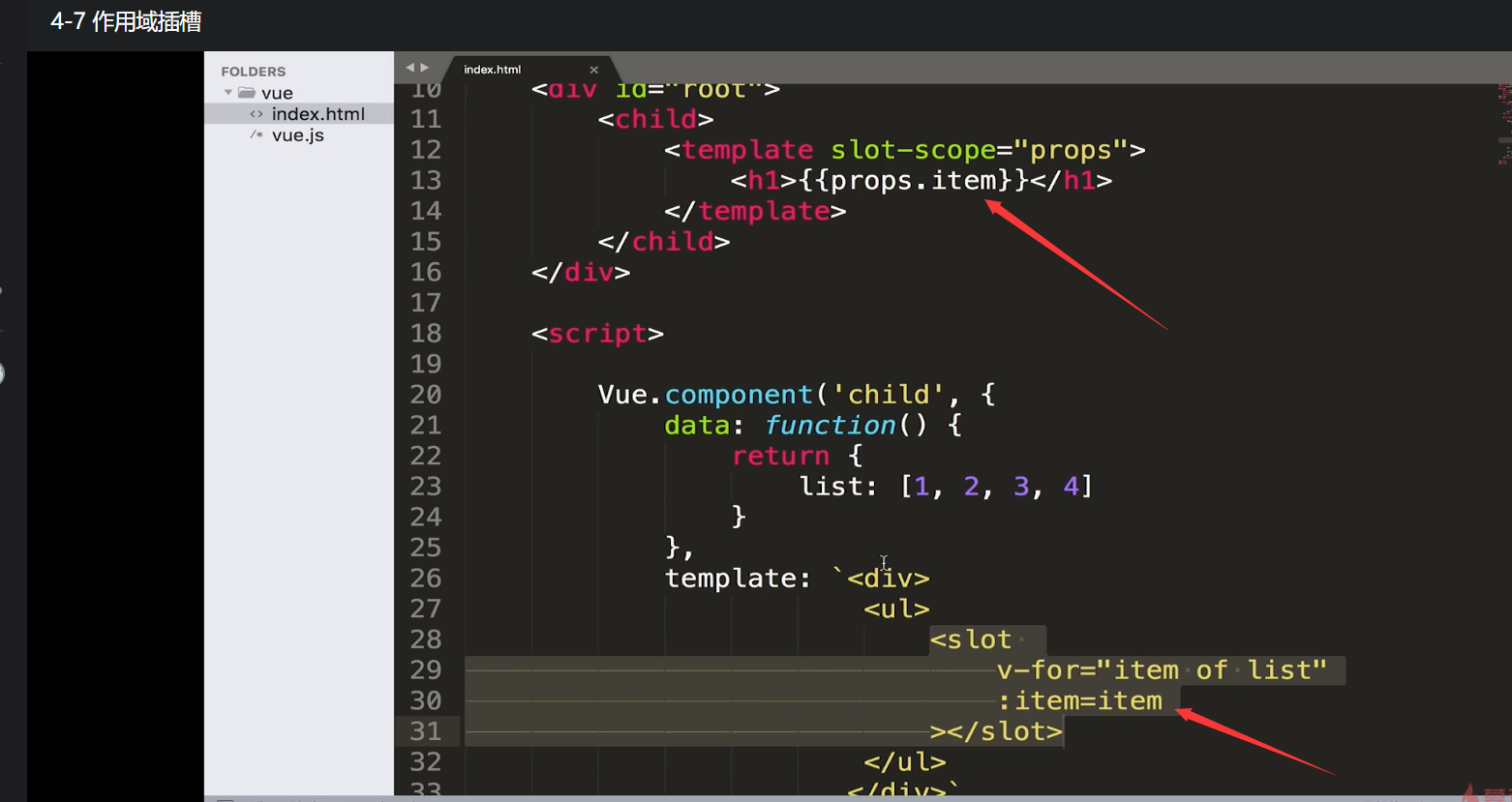Viewport: 1512px width, 802px height.
Task: Click the vue folder icon in sidebar
Action: pos(247,93)
